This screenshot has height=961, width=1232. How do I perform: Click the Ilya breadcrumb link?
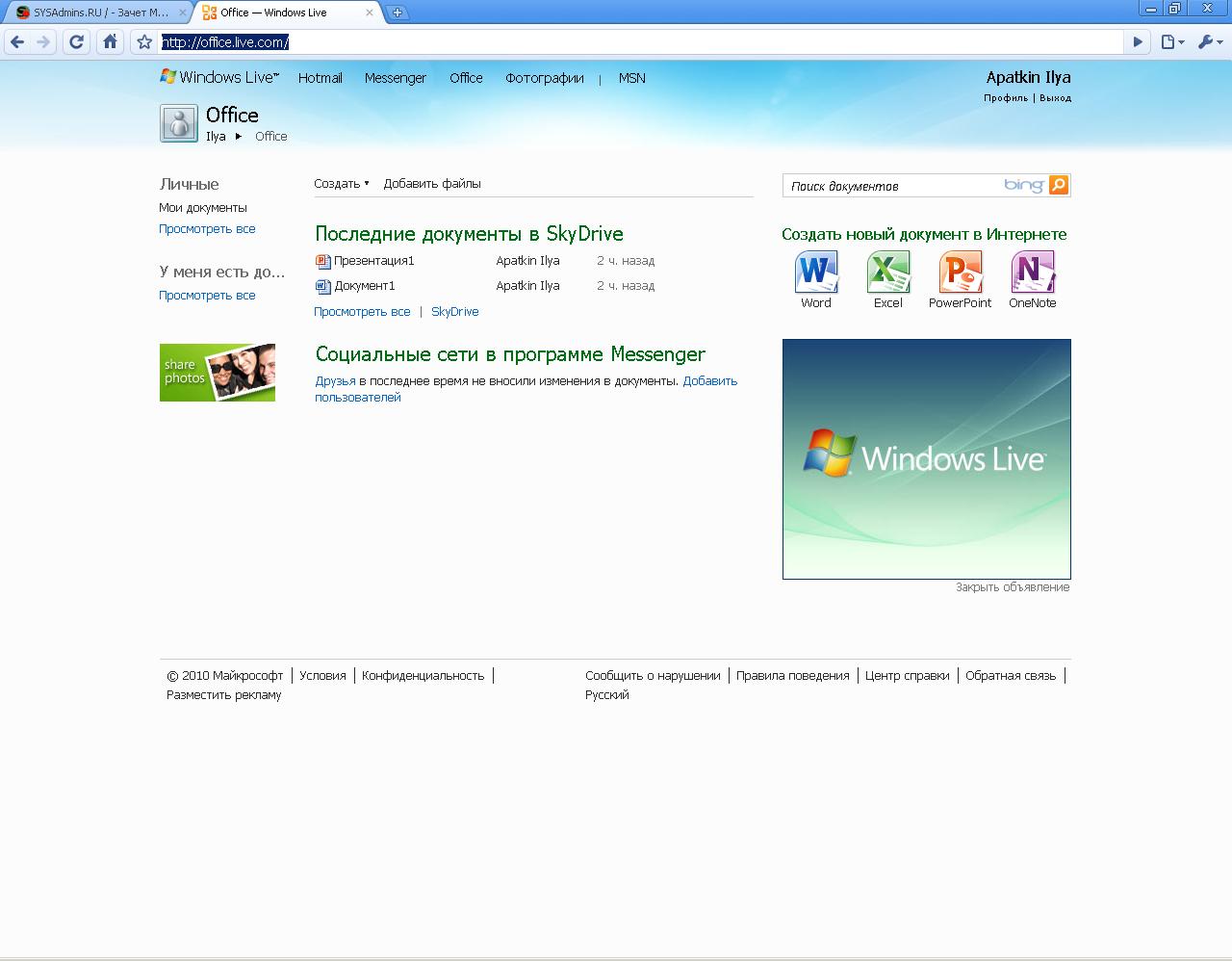[216, 137]
